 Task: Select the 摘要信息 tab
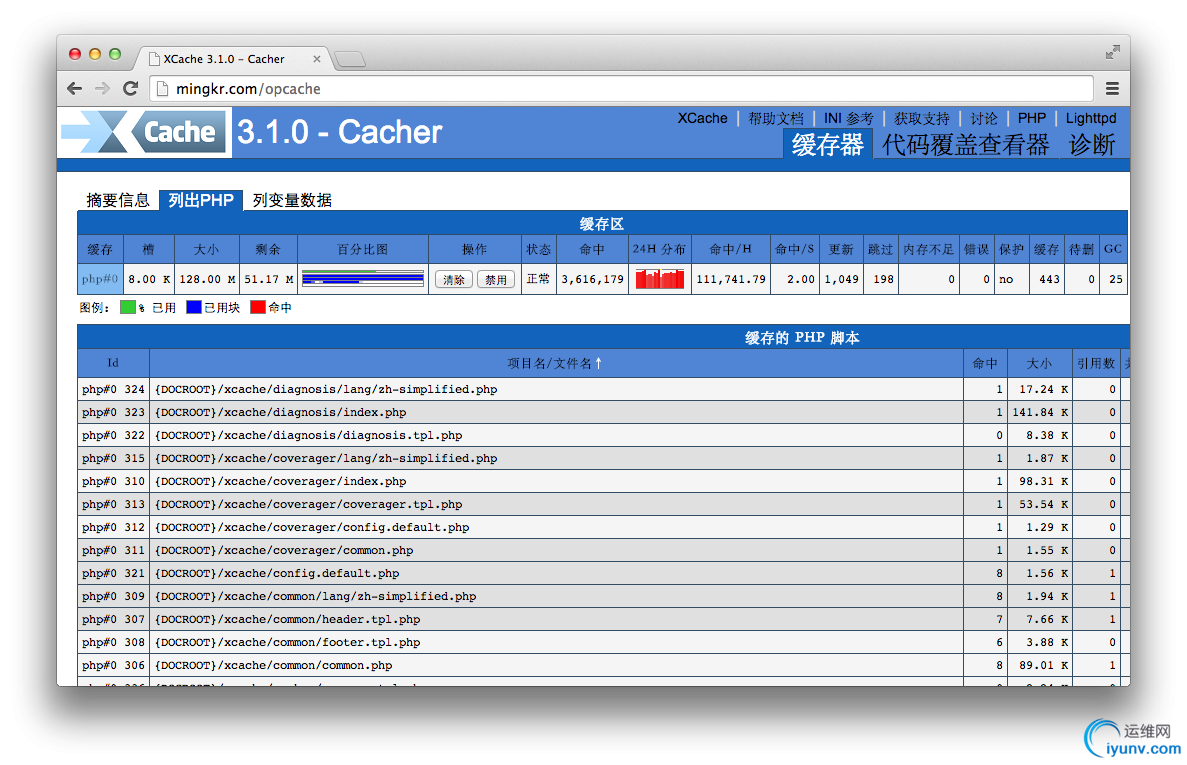[x=118, y=200]
